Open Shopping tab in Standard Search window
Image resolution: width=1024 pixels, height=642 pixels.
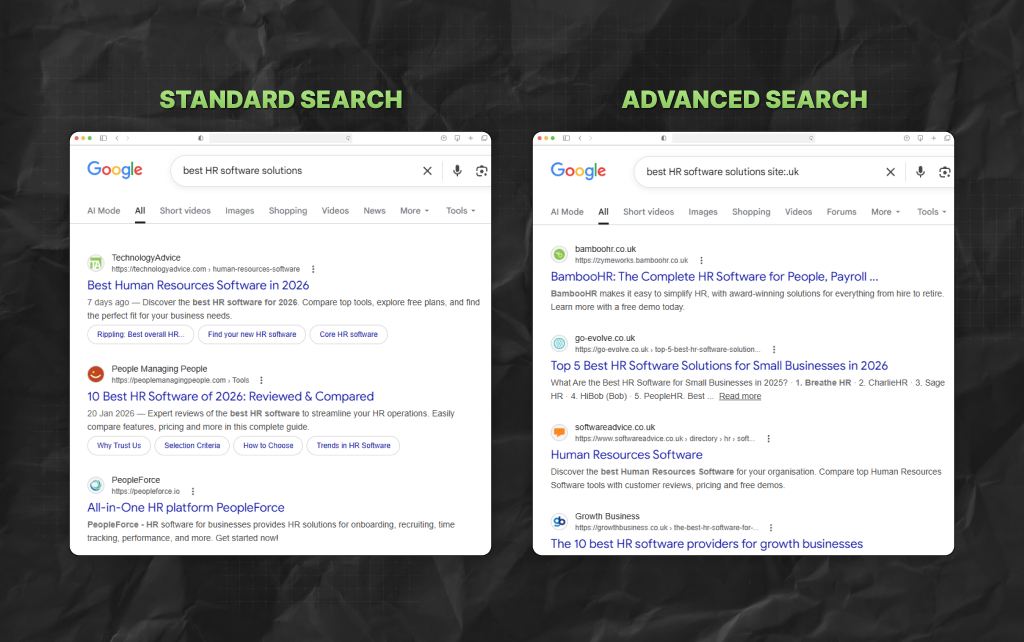[287, 211]
